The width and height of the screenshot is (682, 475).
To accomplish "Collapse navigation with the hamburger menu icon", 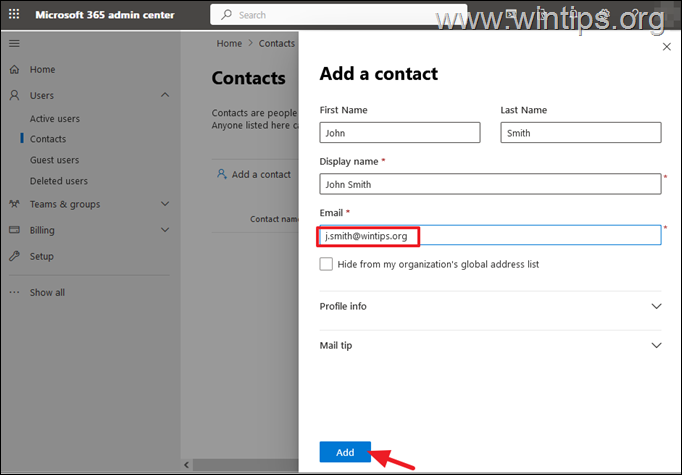I will [x=14, y=43].
